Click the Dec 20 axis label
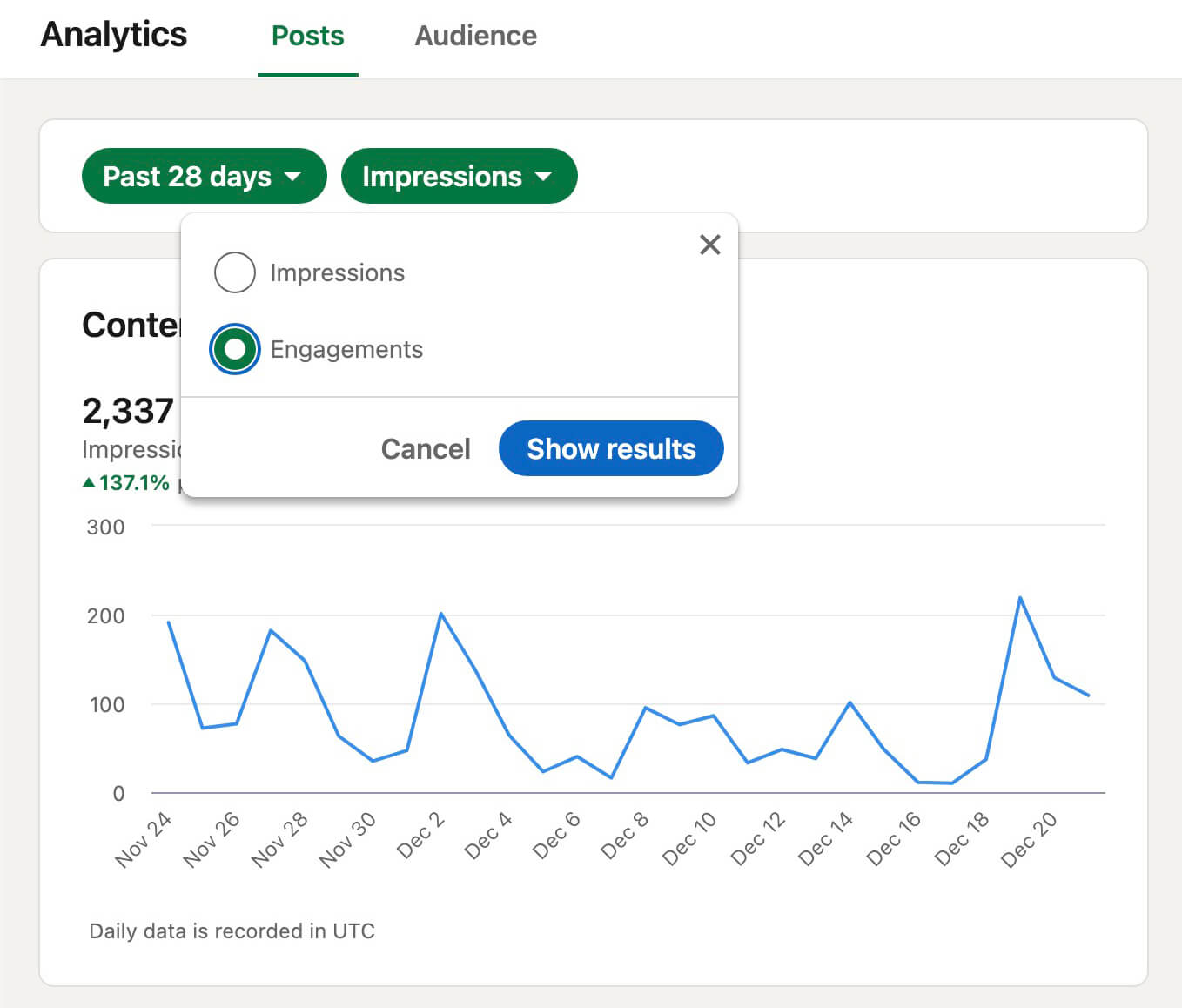This screenshot has width=1182, height=1008. tap(1028, 839)
